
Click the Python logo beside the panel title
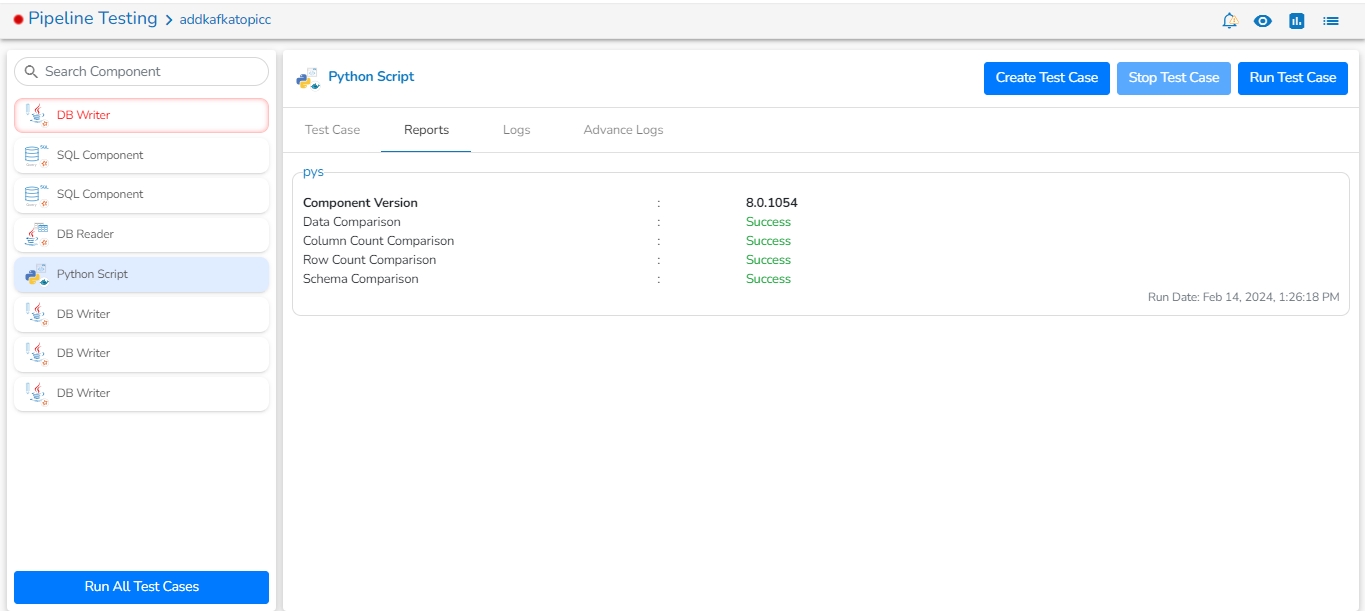[308, 78]
